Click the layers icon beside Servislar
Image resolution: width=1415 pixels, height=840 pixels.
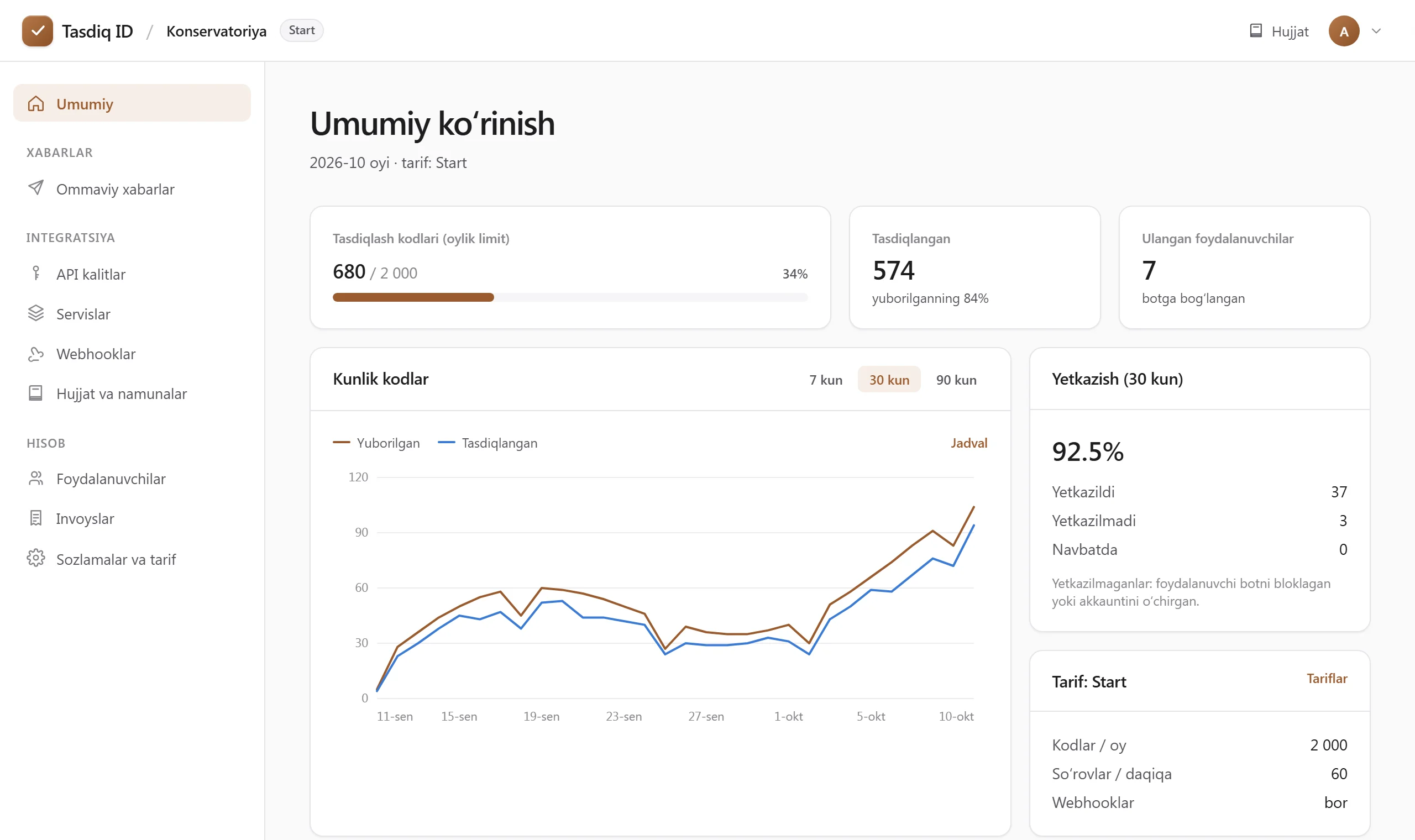36,313
